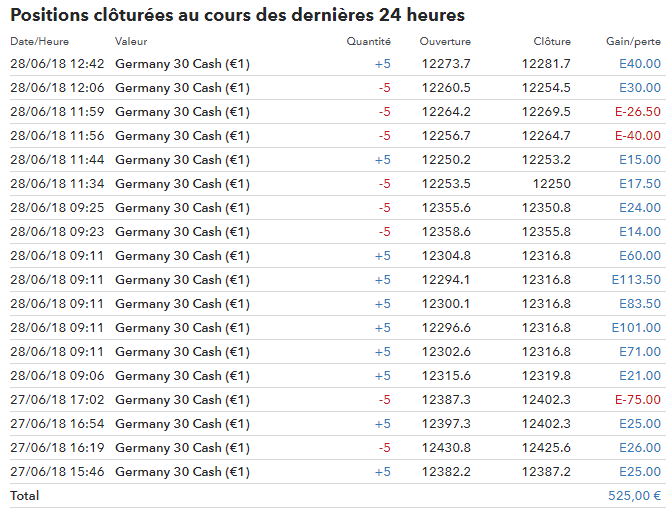The image size is (670, 512).
Task: Click the opening price 12358.6
Action: pyautogui.click(x=446, y=231)
